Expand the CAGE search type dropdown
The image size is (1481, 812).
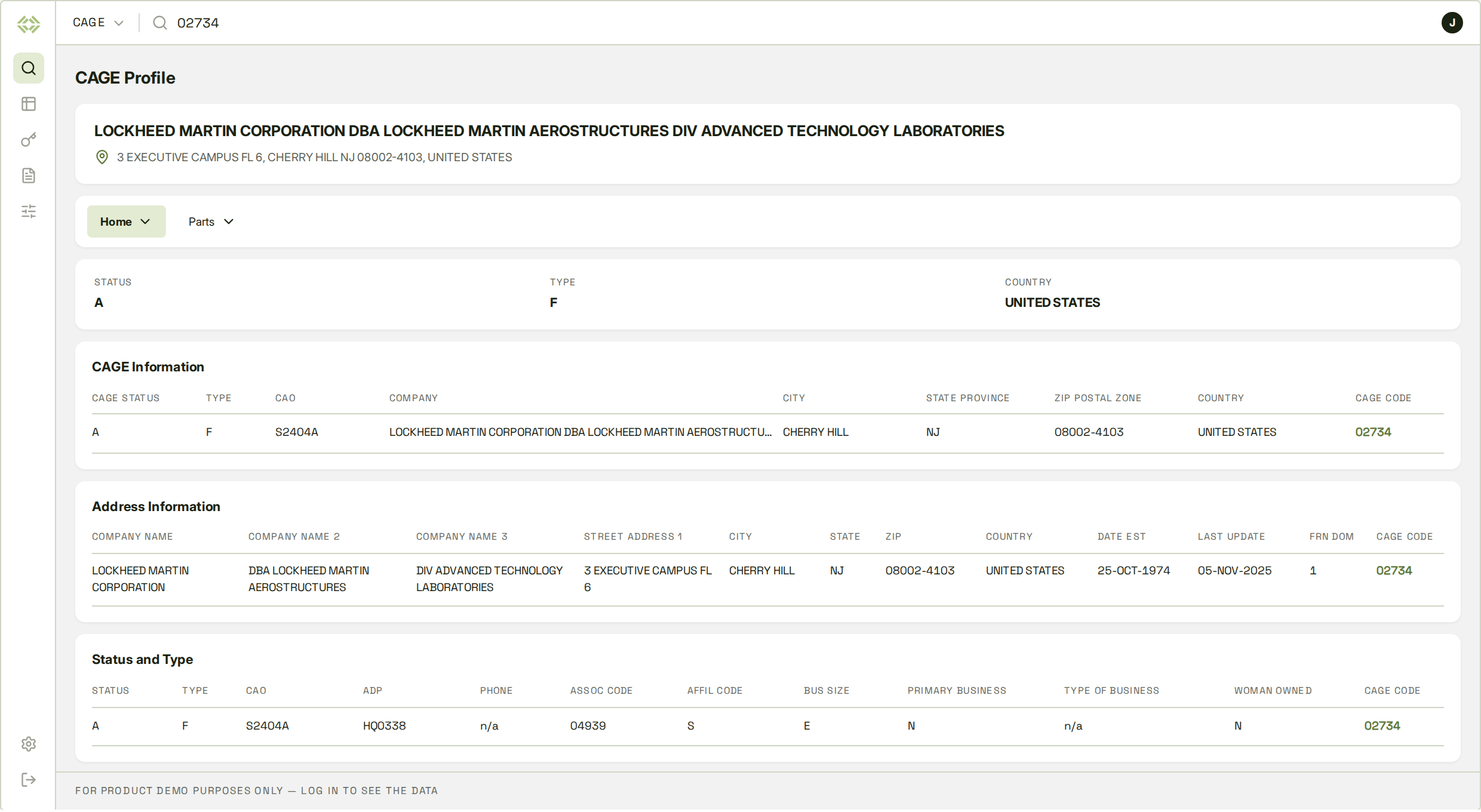pyautogui.click(x=99, y=23)
